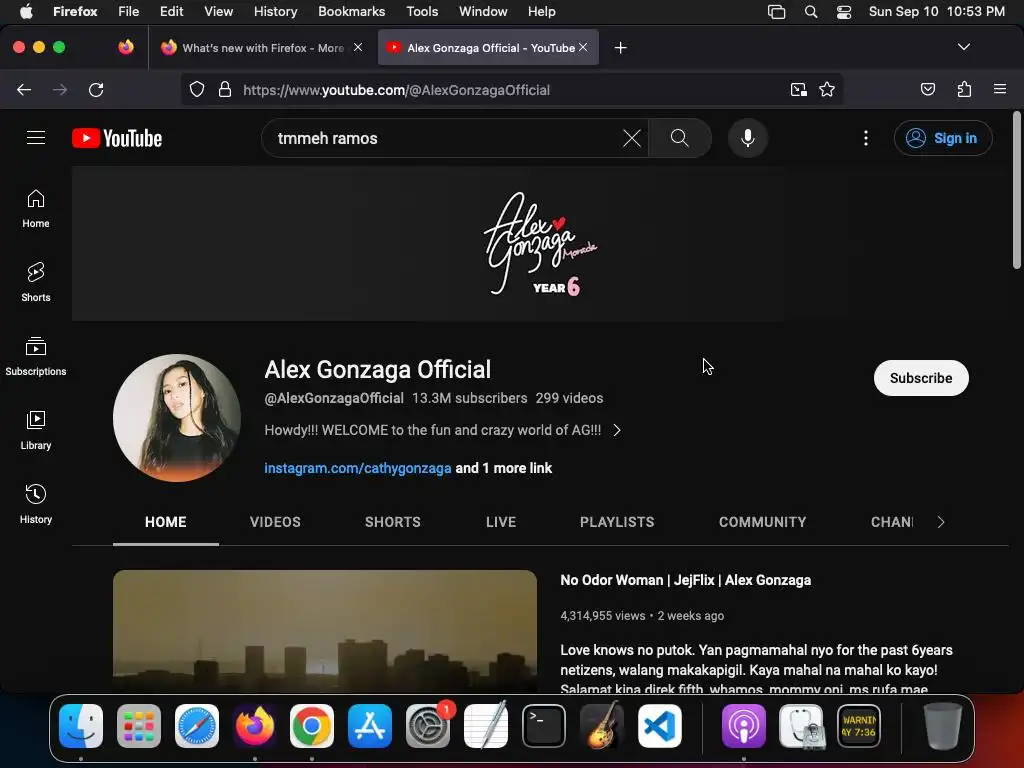1024x768 pixels.
Task: Go to Home in the sidebar
Action: (x=36, y=209)
